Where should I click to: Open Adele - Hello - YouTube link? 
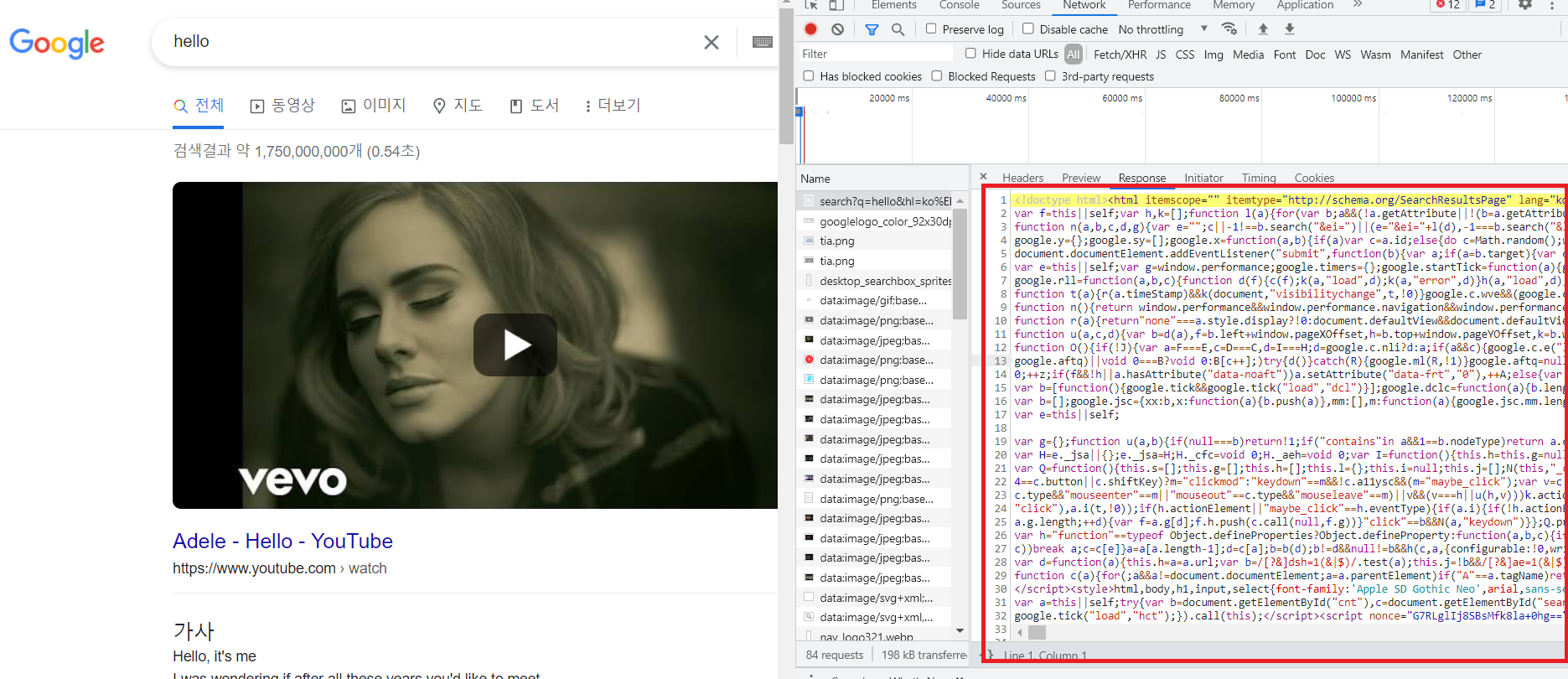[x=282, y=541]
